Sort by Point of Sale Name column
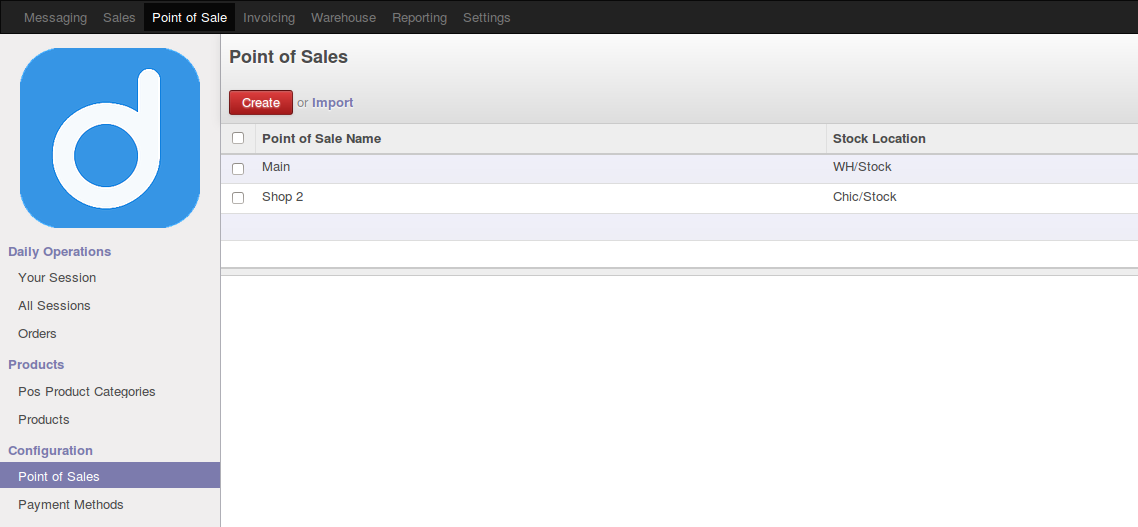1138x527 pixels. click(322, 139)
